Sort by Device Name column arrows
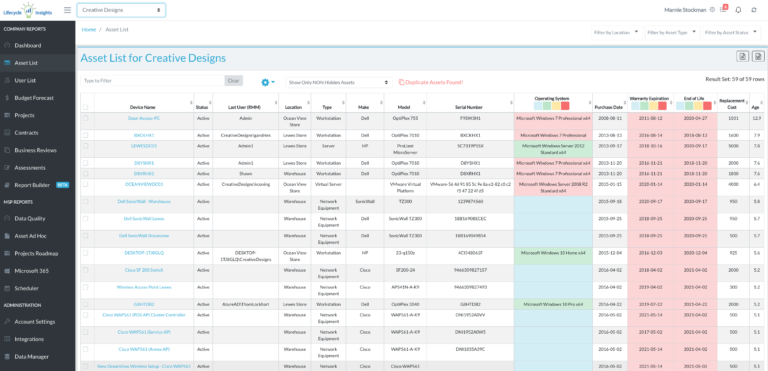 (191, 102)
